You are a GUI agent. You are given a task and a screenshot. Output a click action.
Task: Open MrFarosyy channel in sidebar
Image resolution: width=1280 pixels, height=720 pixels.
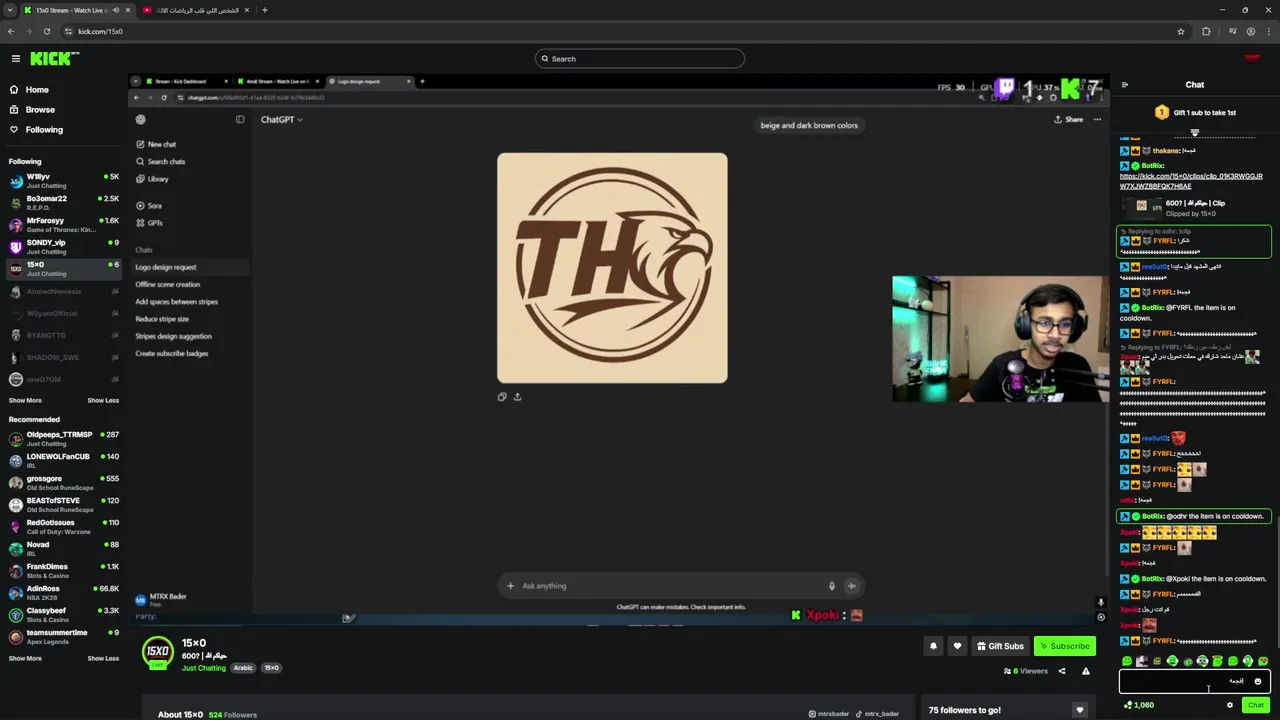click(x=63, y=225)
